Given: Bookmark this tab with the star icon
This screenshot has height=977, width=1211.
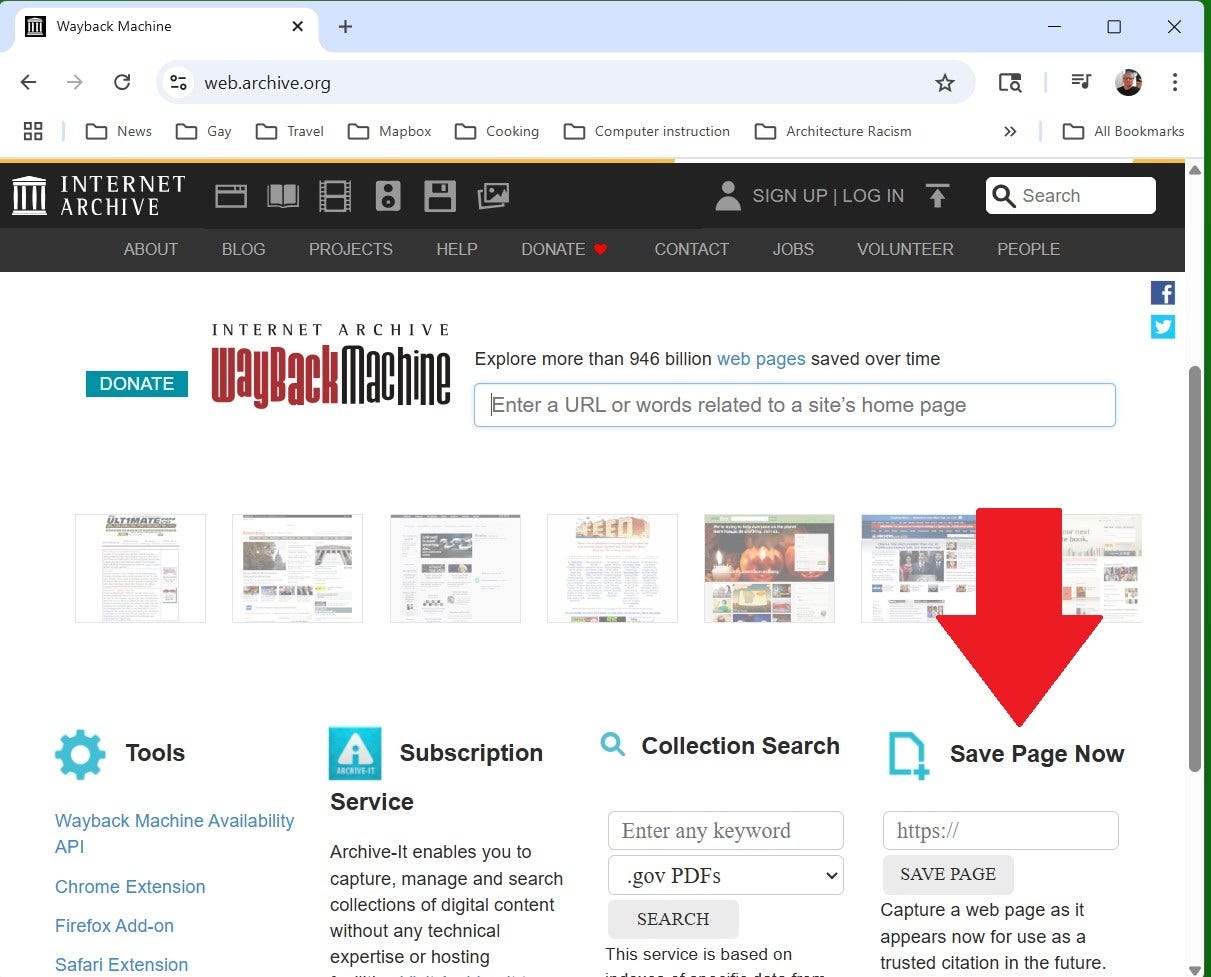Looking at the screenshot, I should pyautogui.click(x=945, y=83).
